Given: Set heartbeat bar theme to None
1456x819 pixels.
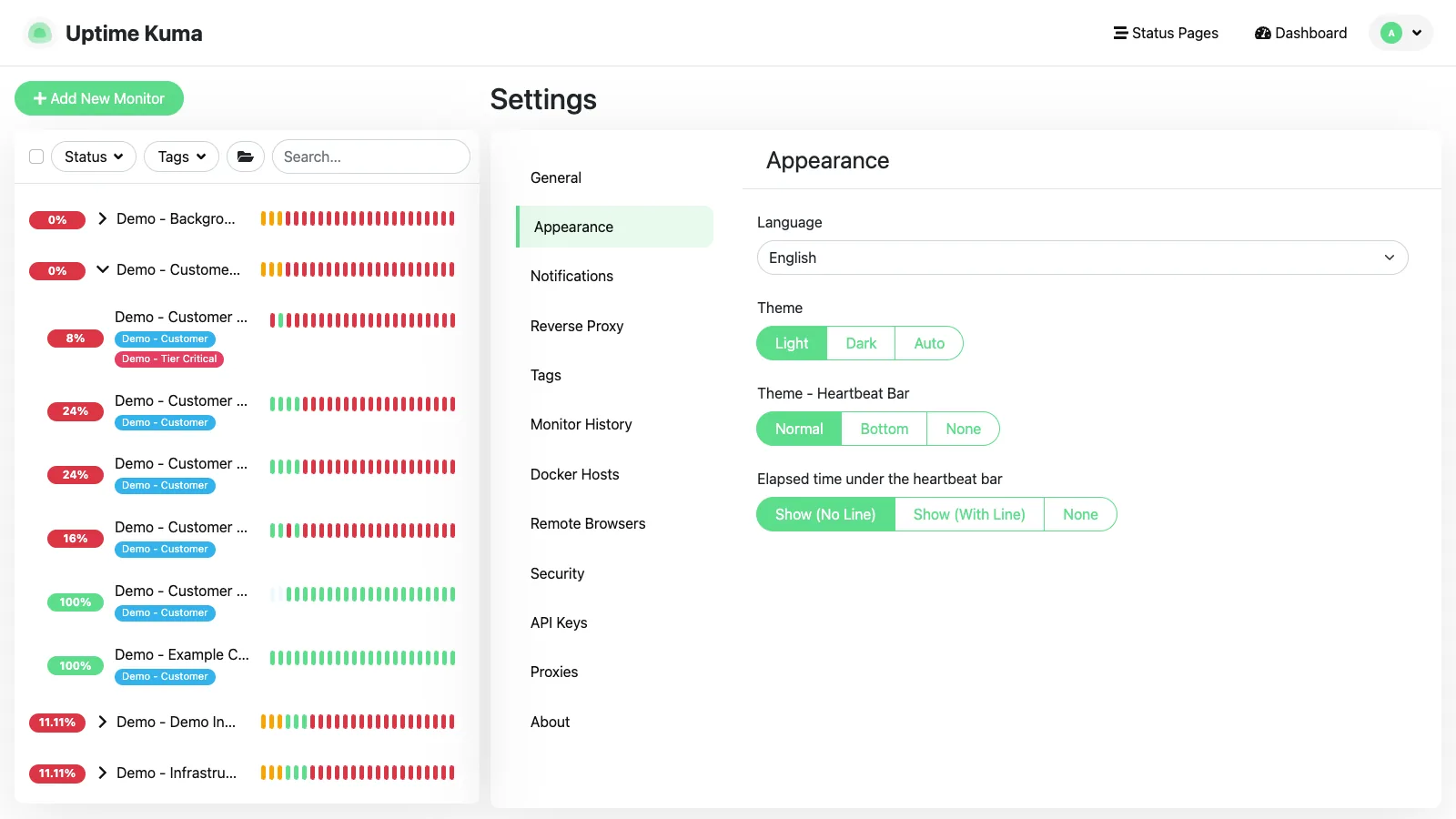Looking at the screenshot, I should point(963,429).
